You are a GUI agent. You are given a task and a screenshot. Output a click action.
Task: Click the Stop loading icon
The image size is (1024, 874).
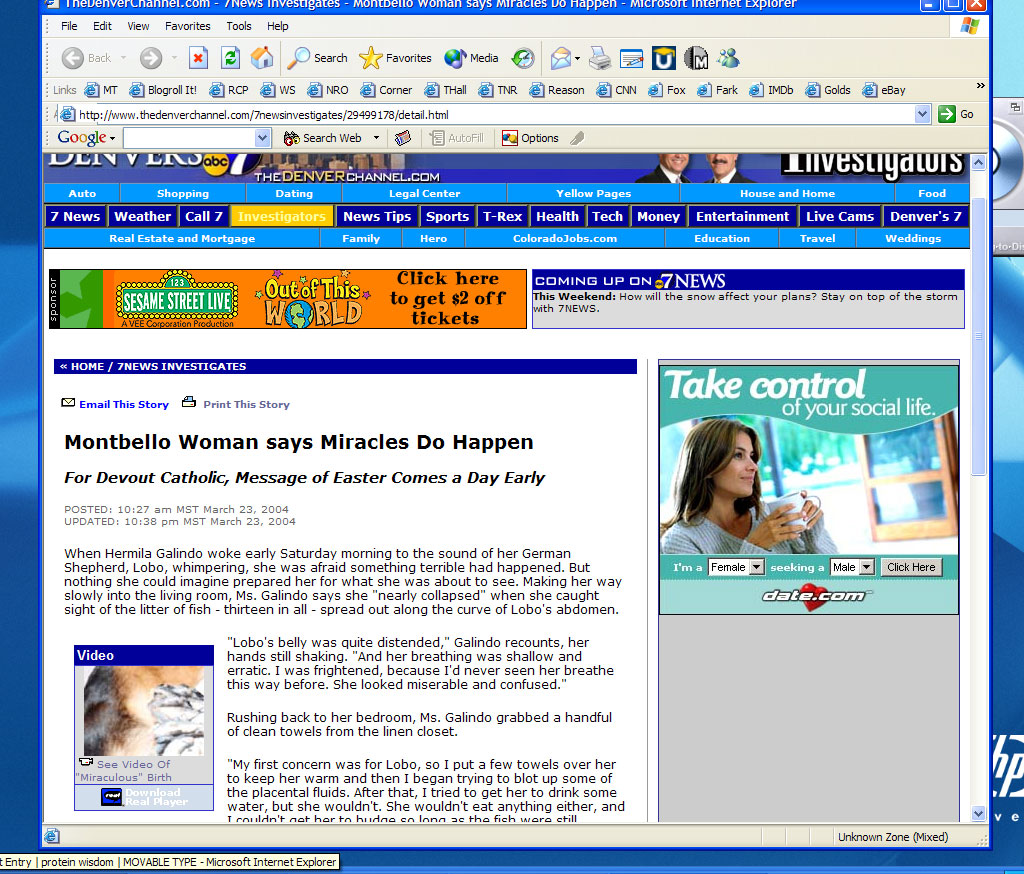198,58
